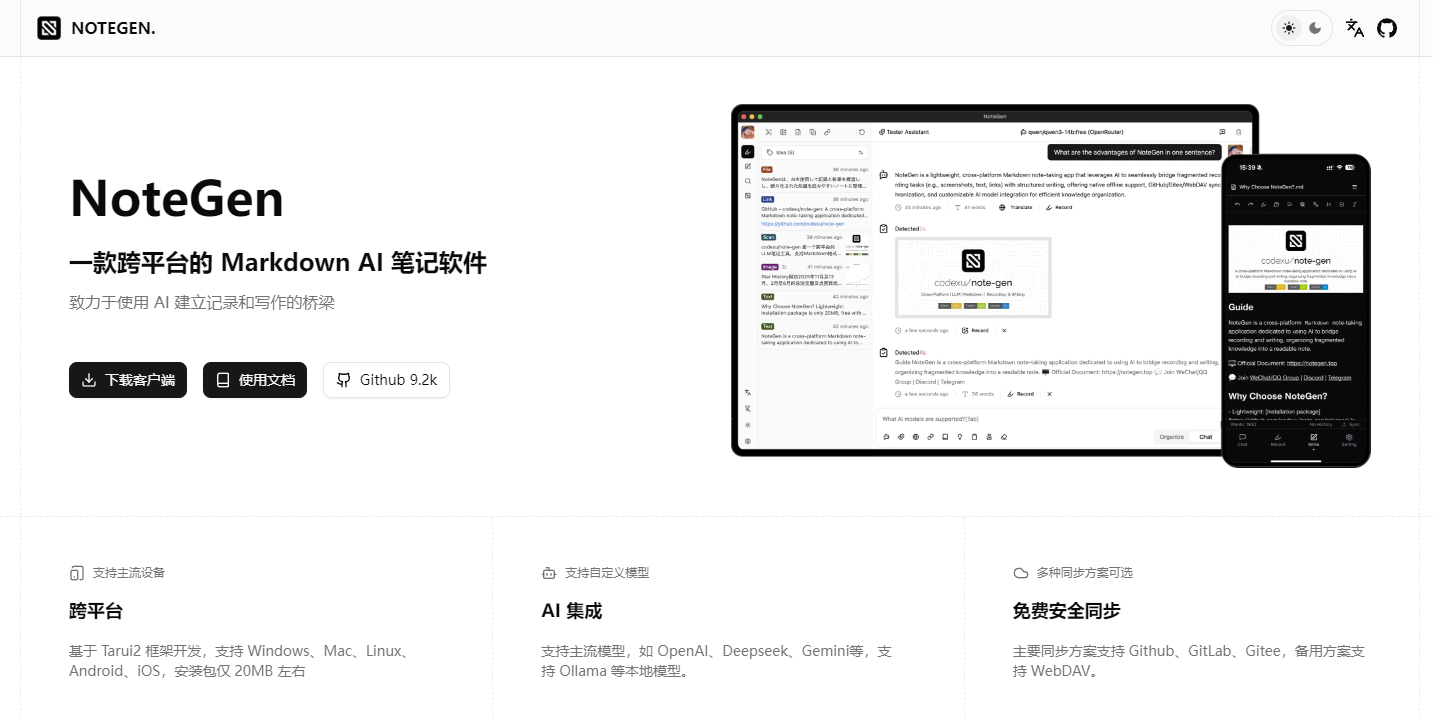Screen dimensions: 1433x719
Task: Click the robot icon beside 支持自定义模型
Action: [548, 573]
